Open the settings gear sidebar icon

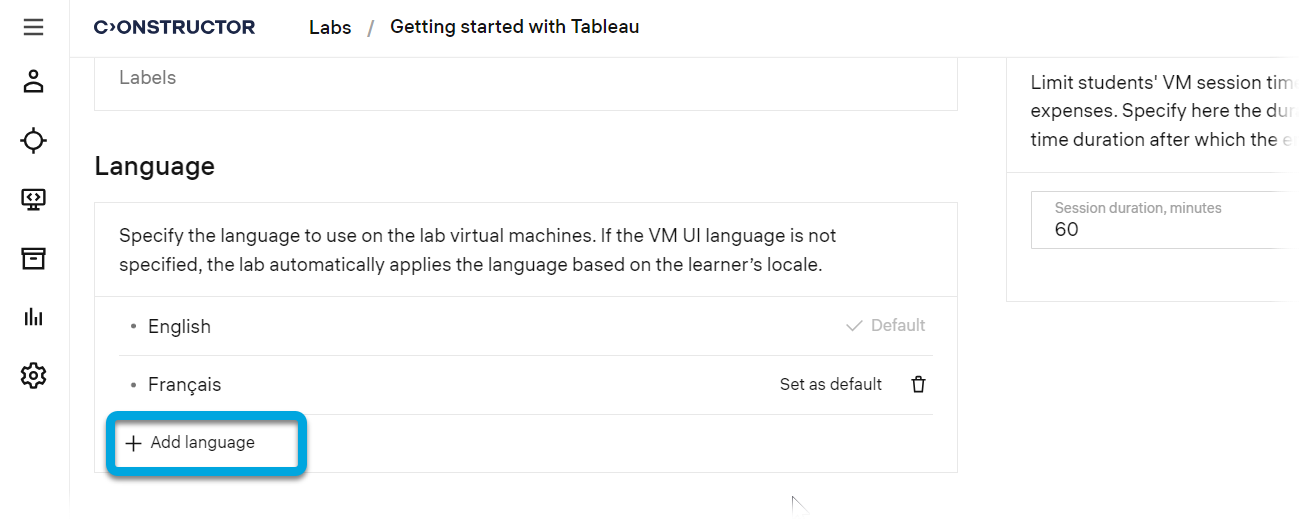(33, 376)
